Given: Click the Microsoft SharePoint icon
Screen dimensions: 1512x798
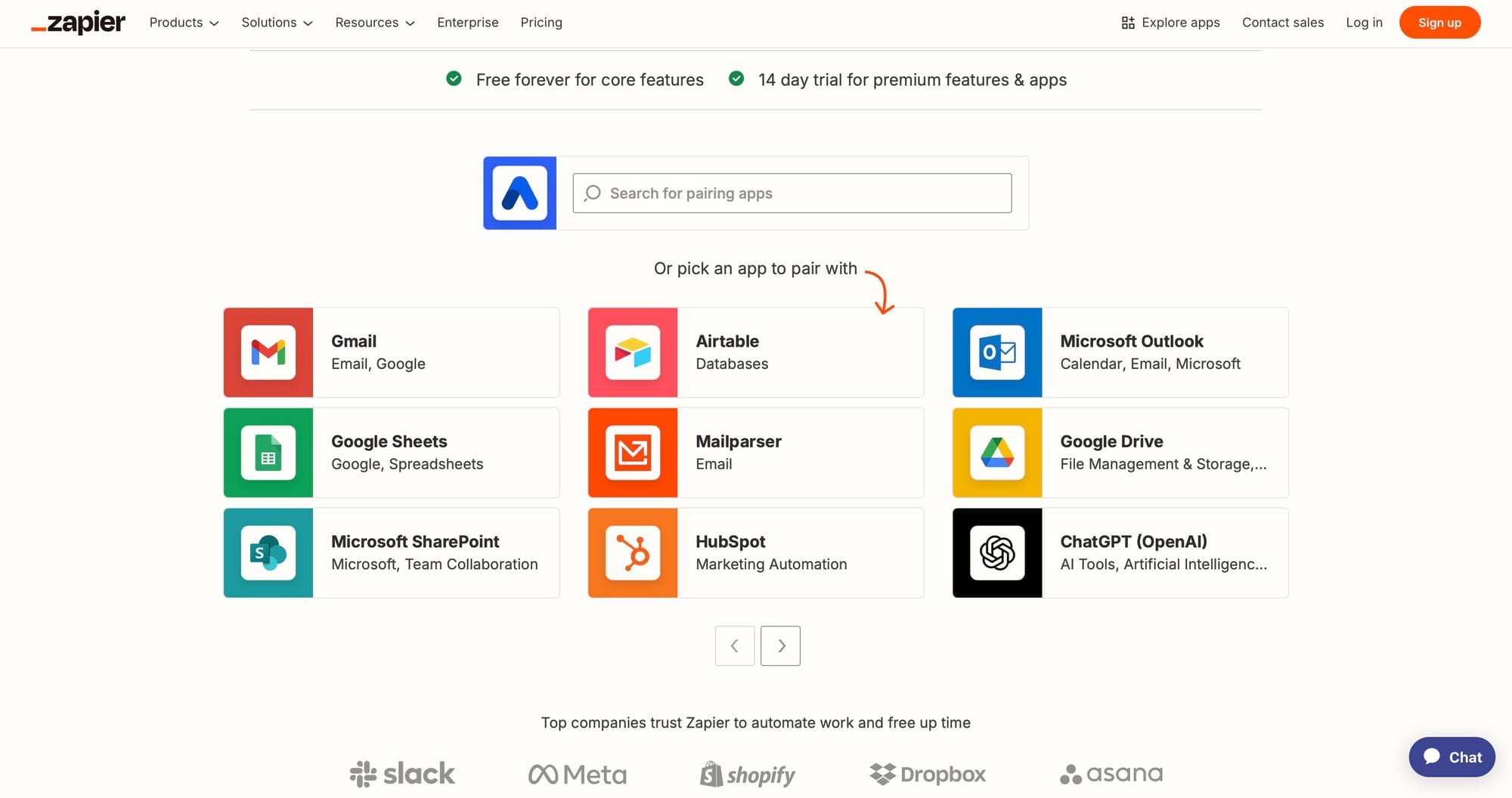Looking at the screenshot, I should [268, 553].
